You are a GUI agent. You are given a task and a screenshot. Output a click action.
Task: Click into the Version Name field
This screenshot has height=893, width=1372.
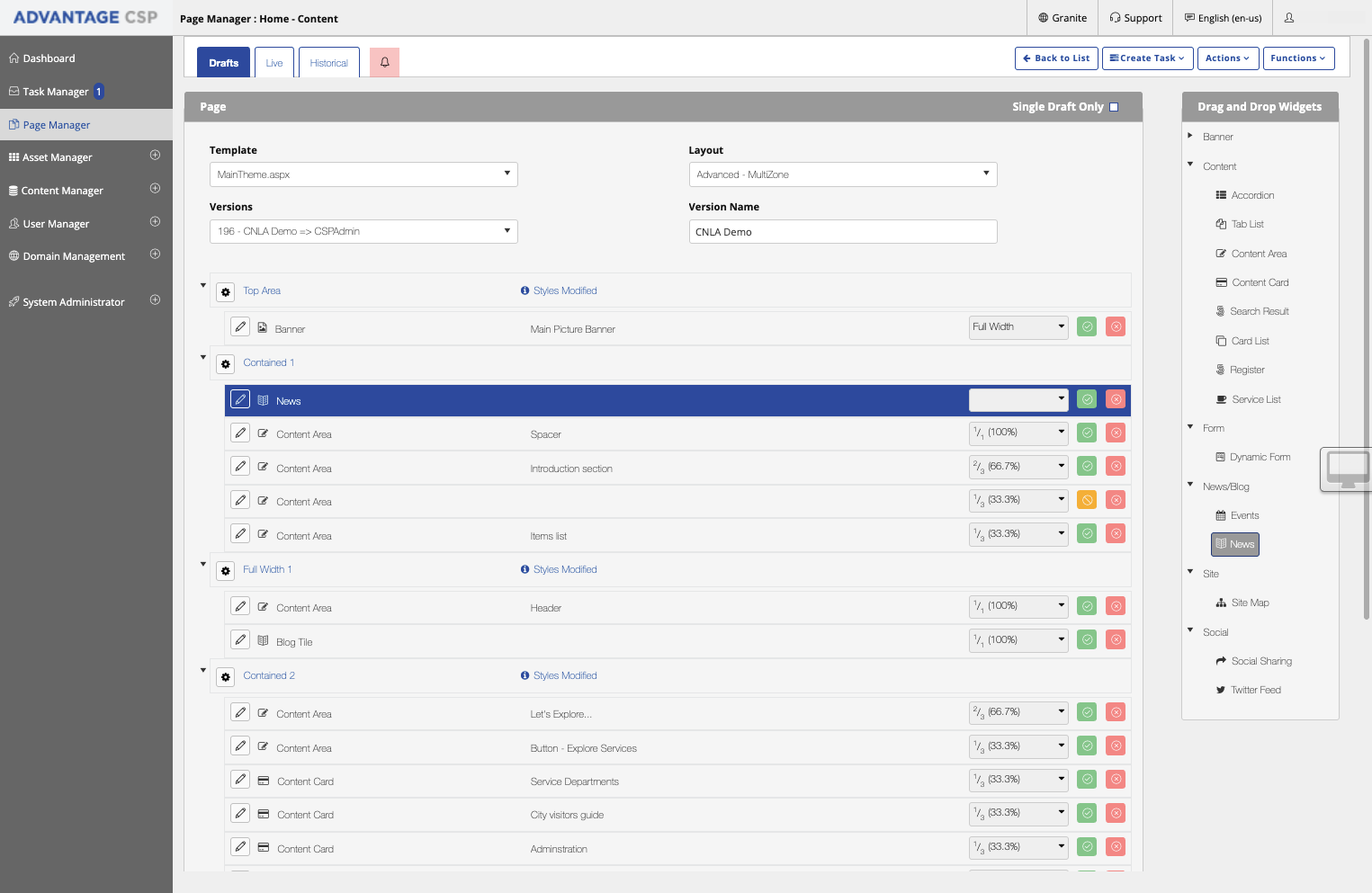(843, 231)
